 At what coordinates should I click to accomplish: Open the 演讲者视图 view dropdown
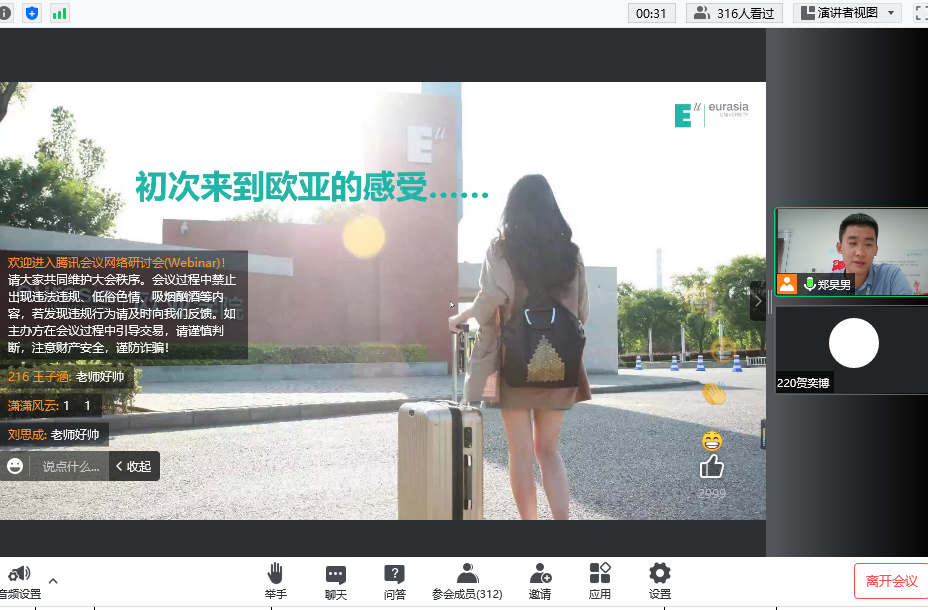[x=846, y=13]
